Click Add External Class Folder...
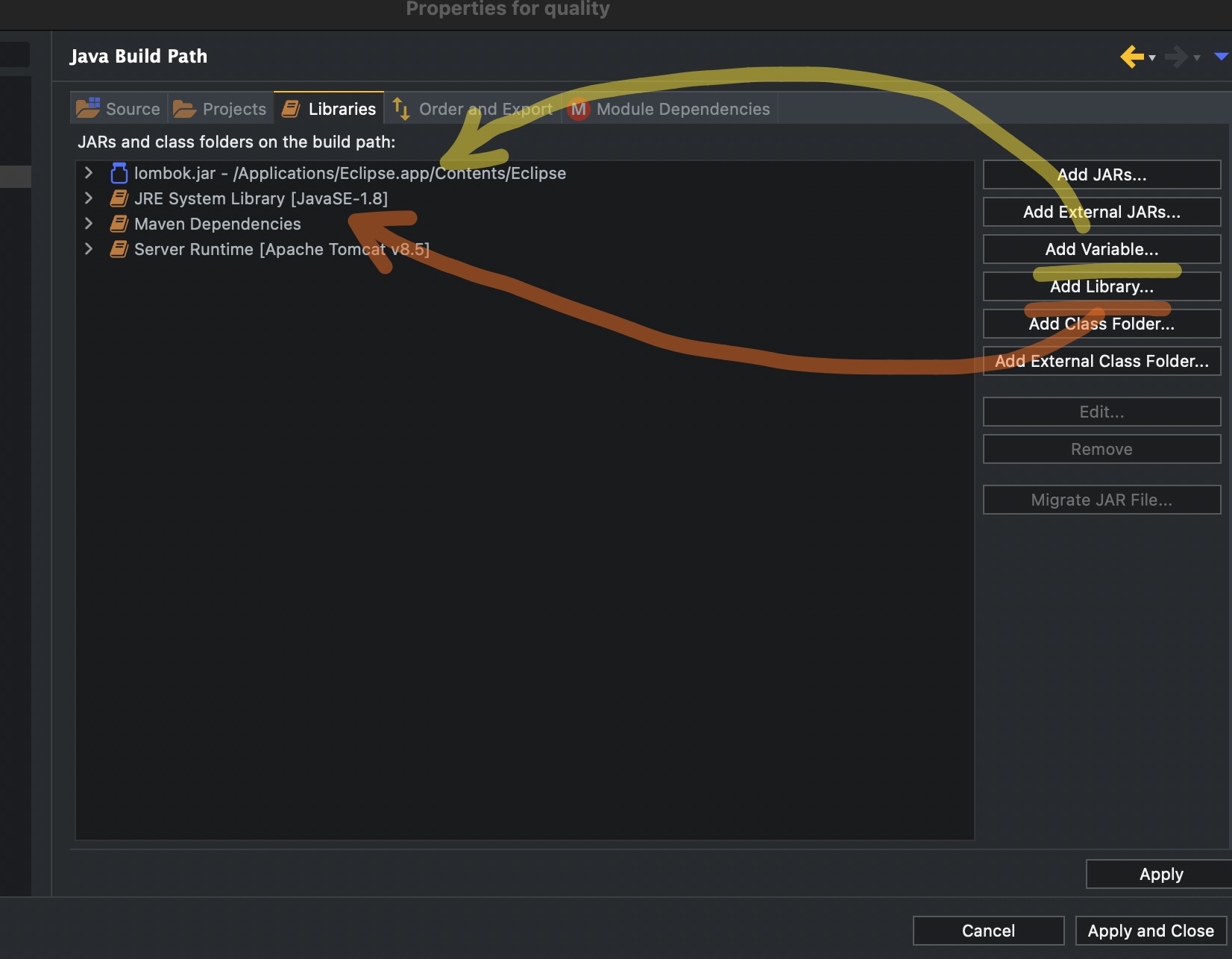The height and width of the screenshot is (959, 1232). [1101, 361]
